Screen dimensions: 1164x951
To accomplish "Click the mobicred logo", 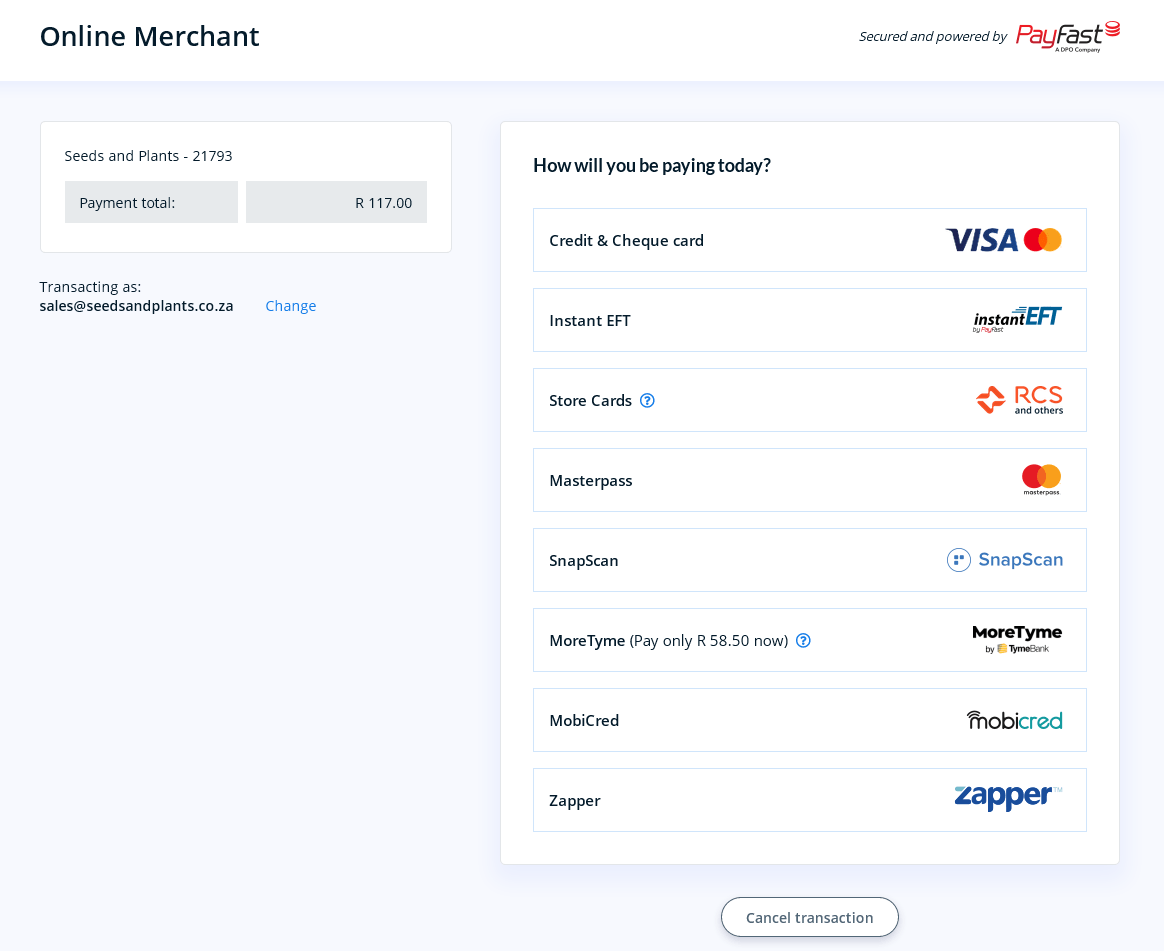I will 1014,719.
